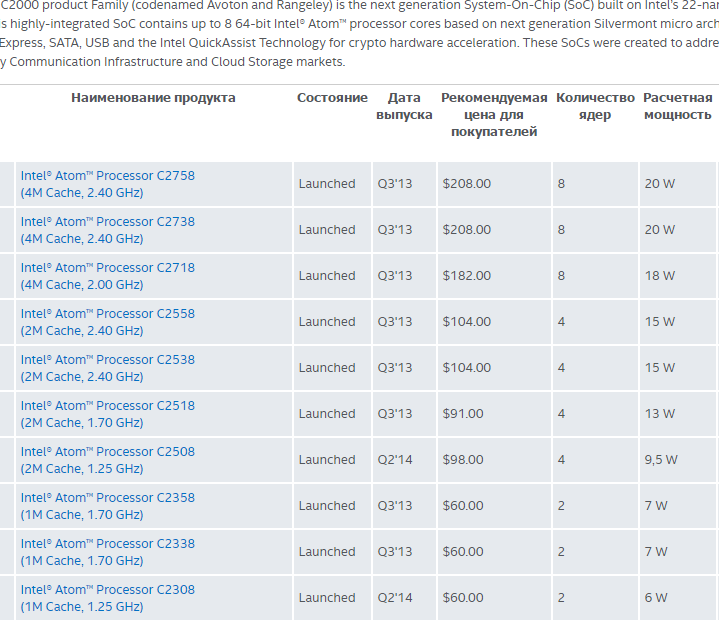The height and width of the screenshot is (620, 719).
Task: Click the 'Количество ядер' column header
Action: tap(595, 106)
